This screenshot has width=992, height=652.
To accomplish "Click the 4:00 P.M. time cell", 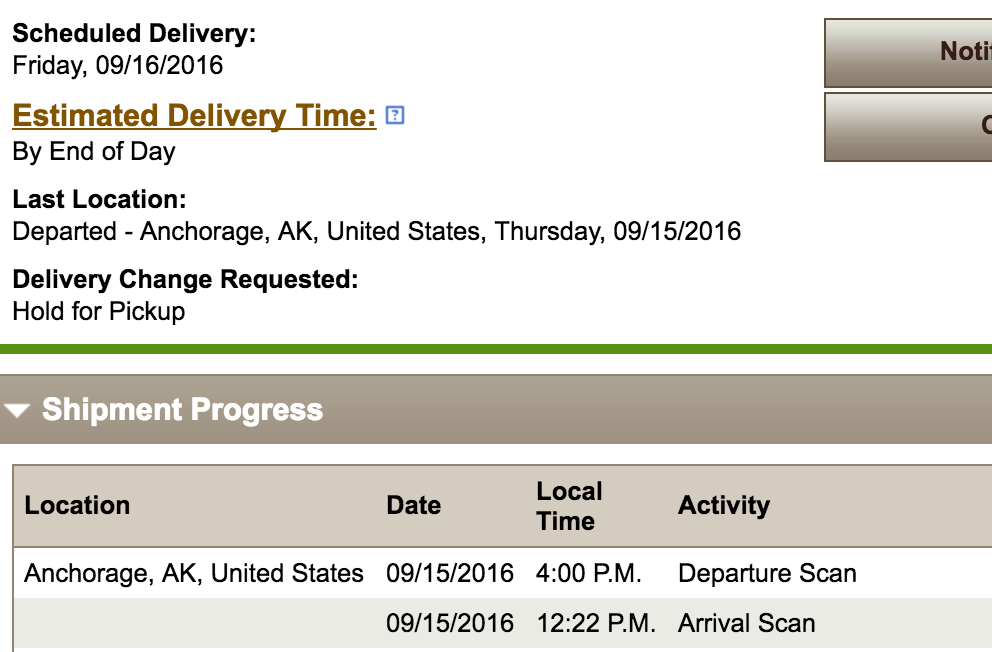I will (x=588, y=574).
